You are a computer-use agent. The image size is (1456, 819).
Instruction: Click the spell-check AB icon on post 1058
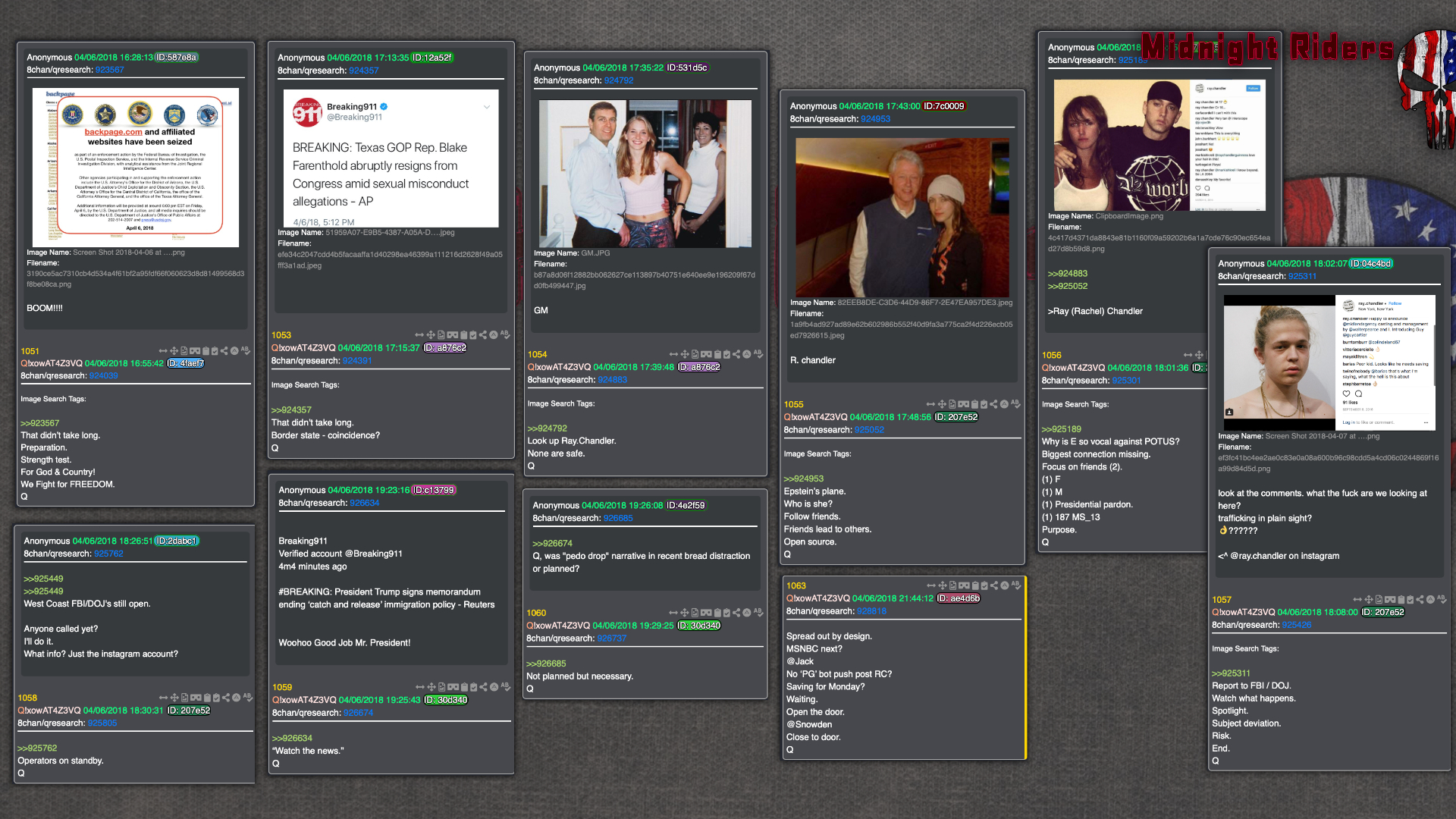pyautogui.click(x=247, y=698)
